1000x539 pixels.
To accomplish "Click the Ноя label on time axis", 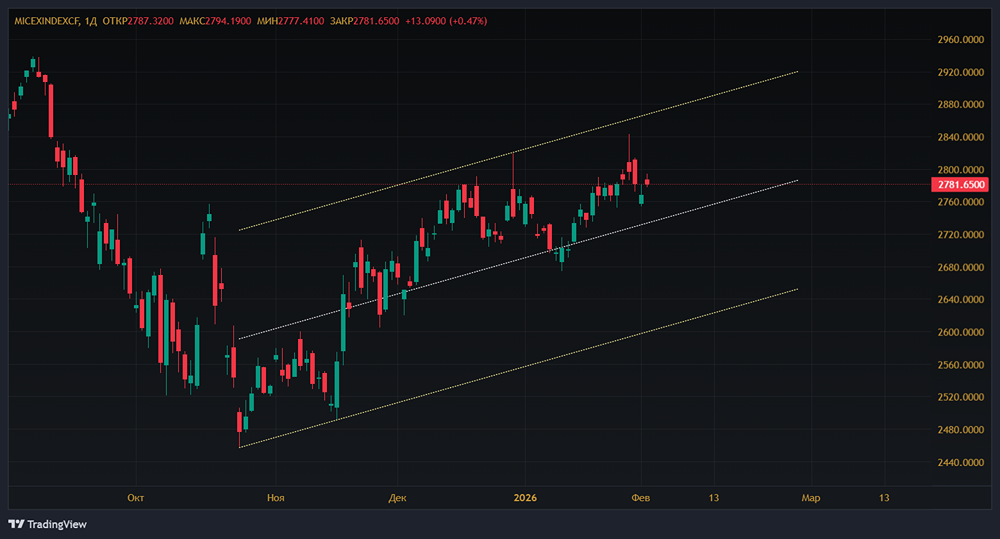I will [x=273, y=497].
